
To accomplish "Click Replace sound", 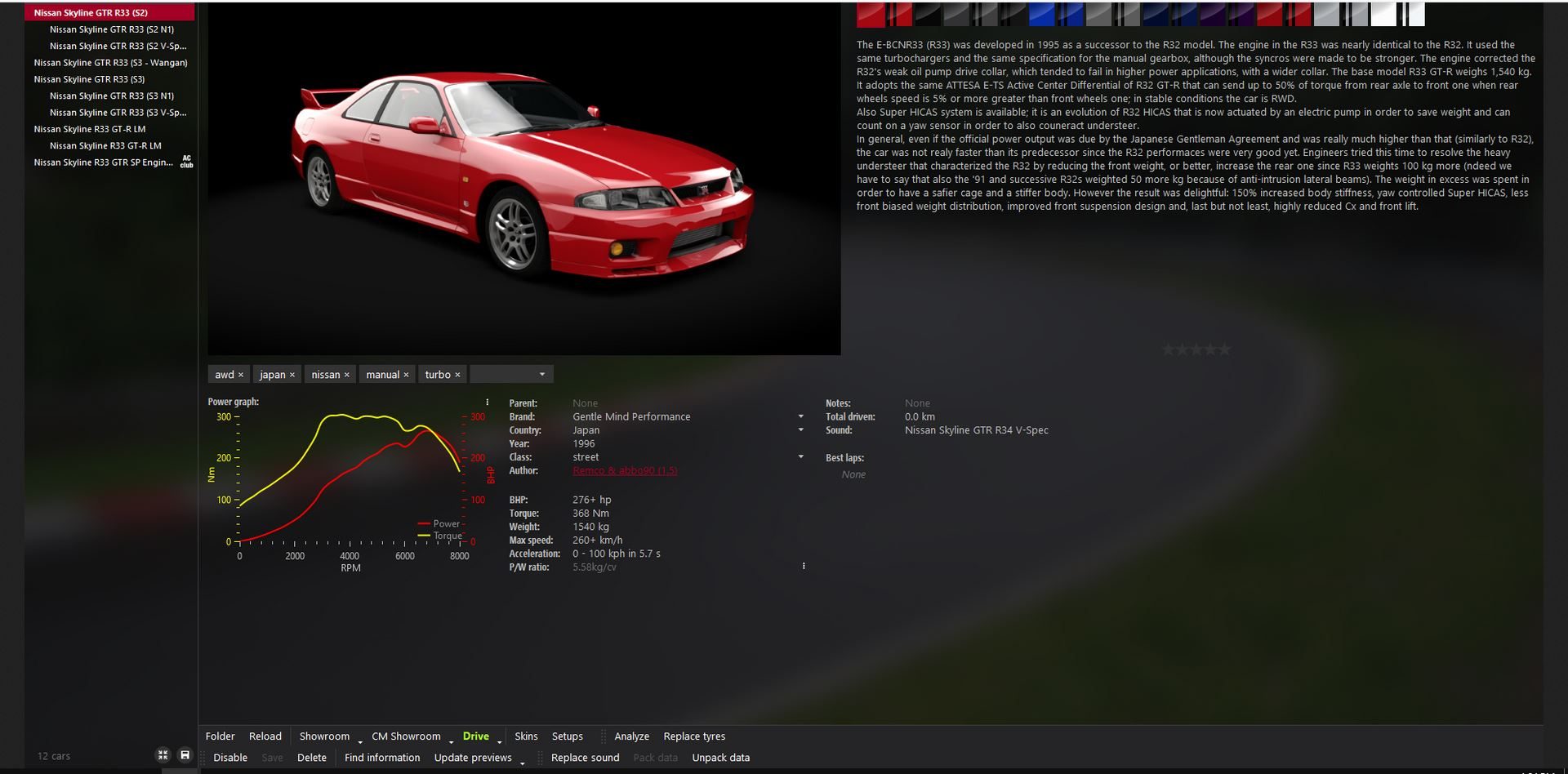I will click(585, 758).
